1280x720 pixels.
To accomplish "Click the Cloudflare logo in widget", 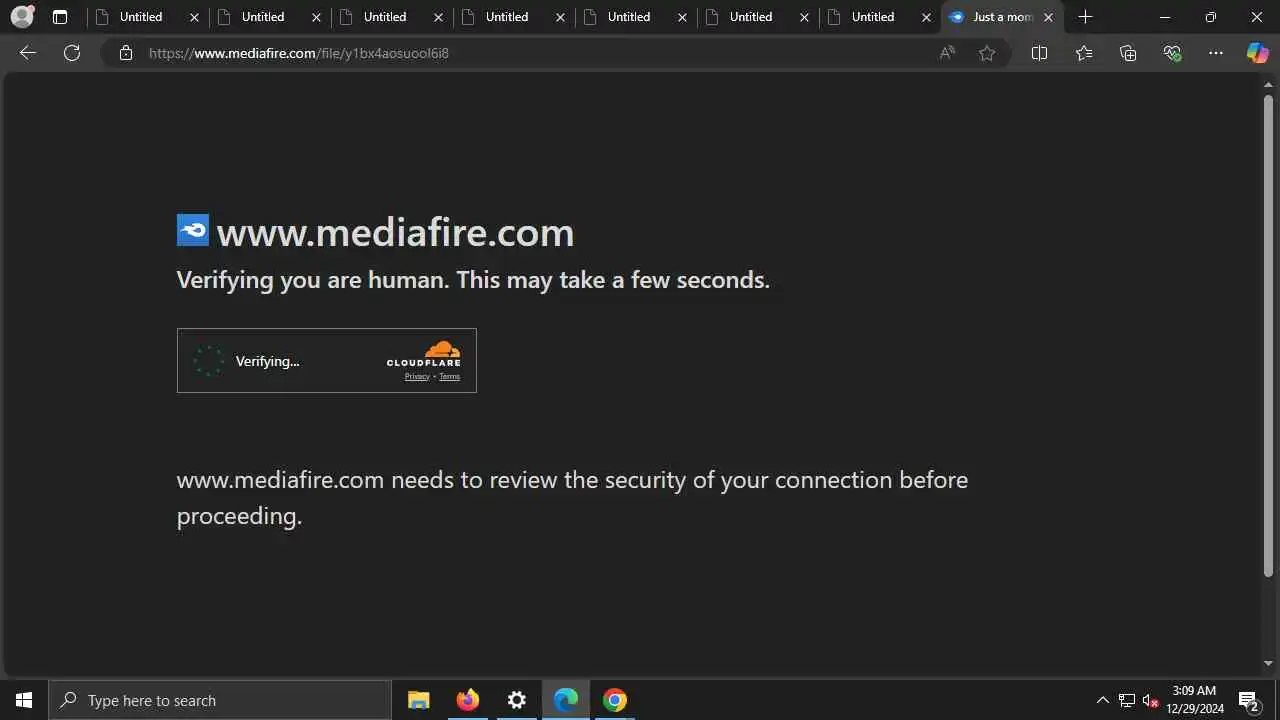I will coord(424,354).
